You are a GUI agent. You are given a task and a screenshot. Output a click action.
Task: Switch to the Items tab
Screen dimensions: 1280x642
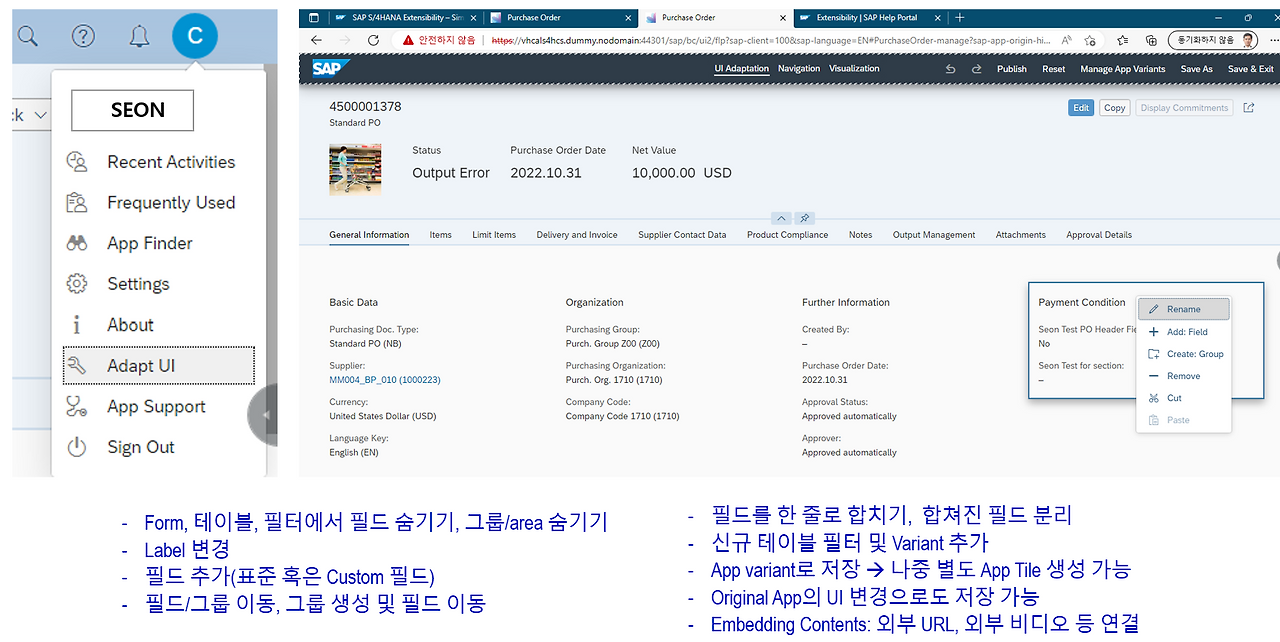(x=440, y=235)
